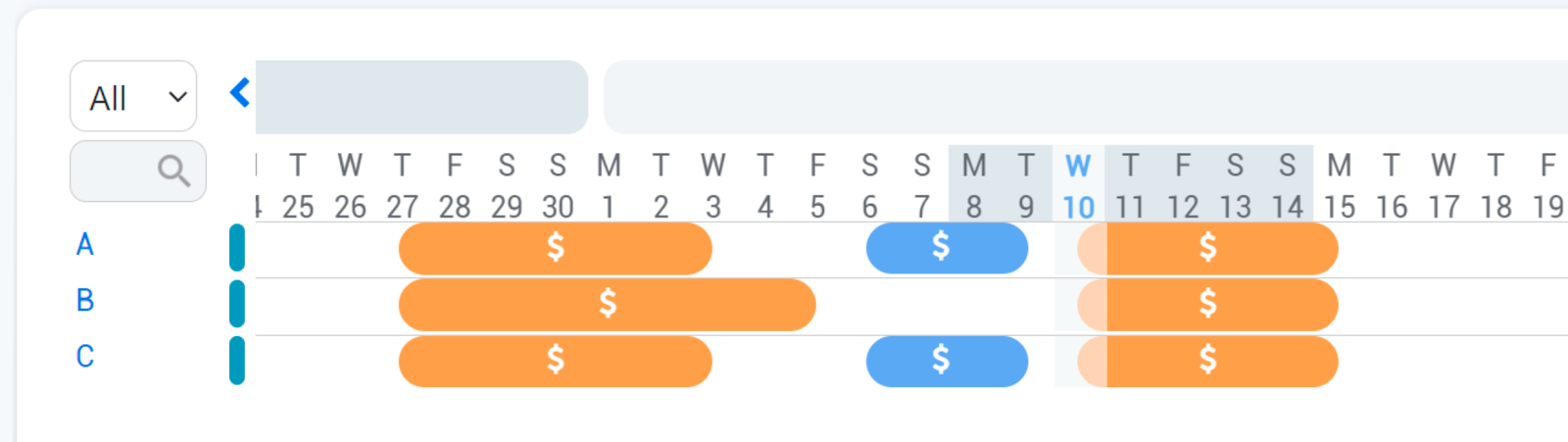The width and height of the screenshot is (1568, 442).
Task: Click dollar icon on row C booking starting 27
Action: pos(556,360)
